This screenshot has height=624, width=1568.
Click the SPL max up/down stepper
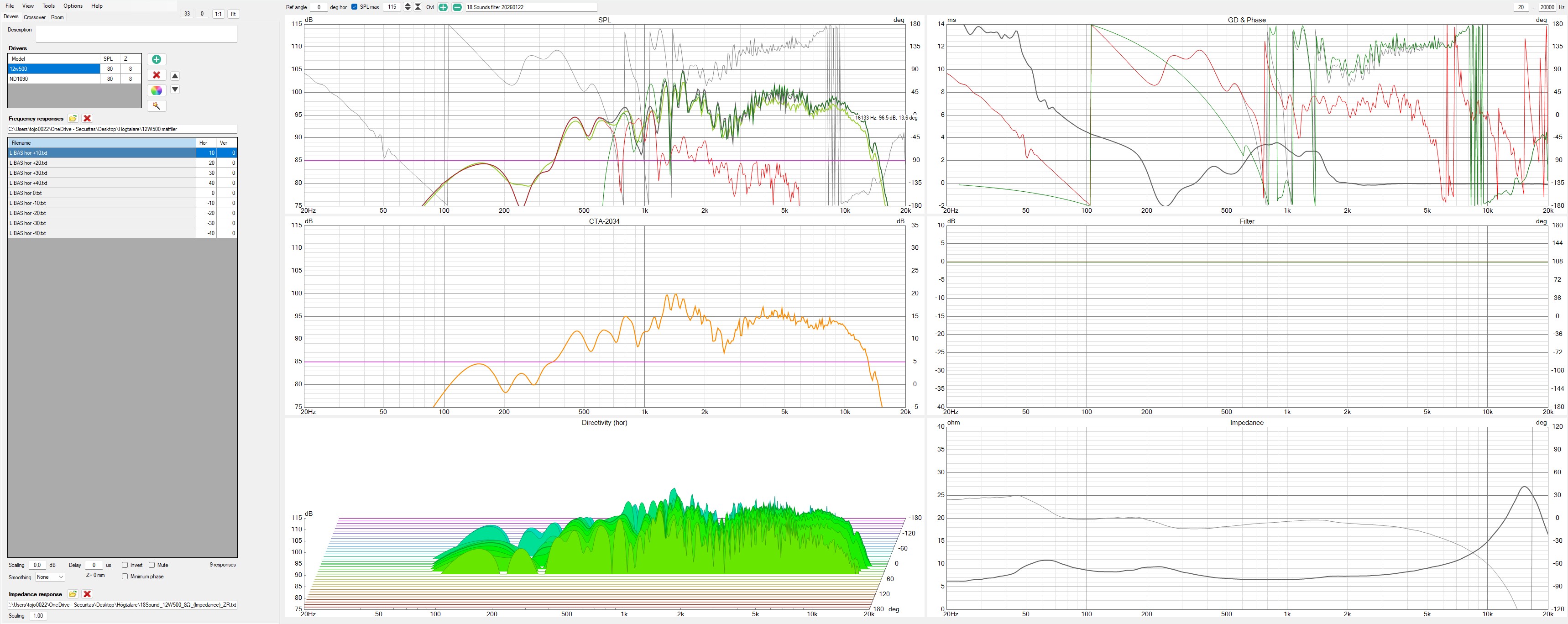408,7
